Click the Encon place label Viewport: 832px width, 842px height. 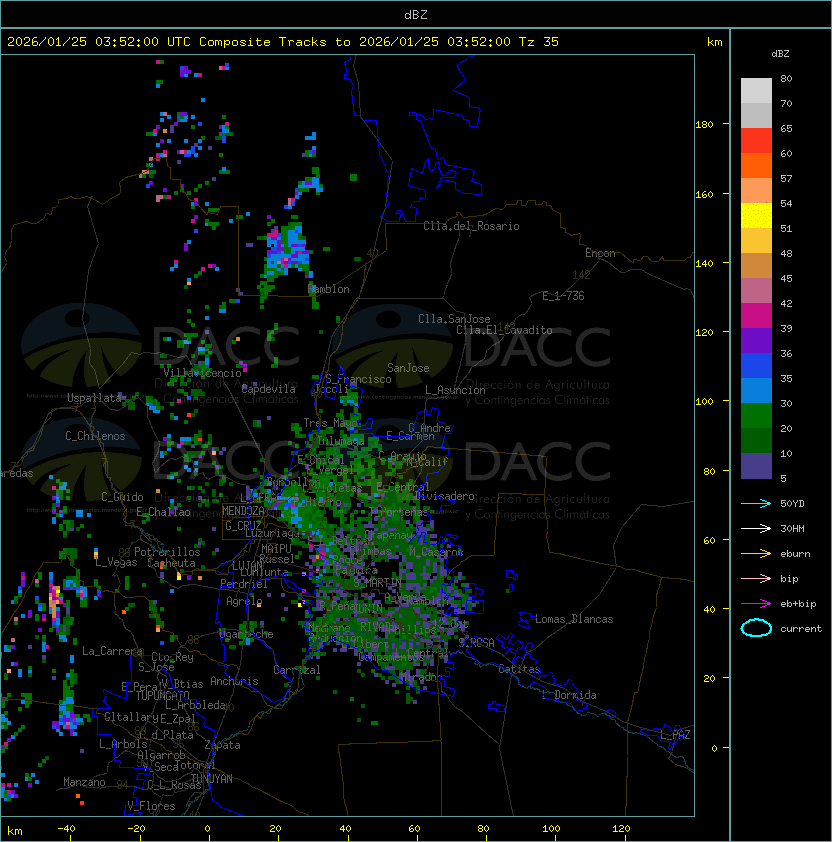600,253
